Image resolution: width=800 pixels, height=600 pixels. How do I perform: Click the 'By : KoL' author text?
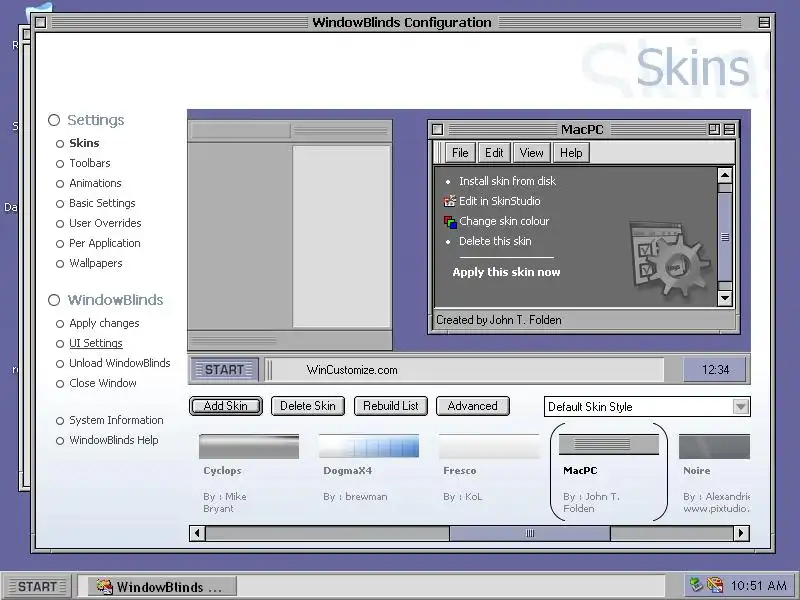[x=462, y=496]
